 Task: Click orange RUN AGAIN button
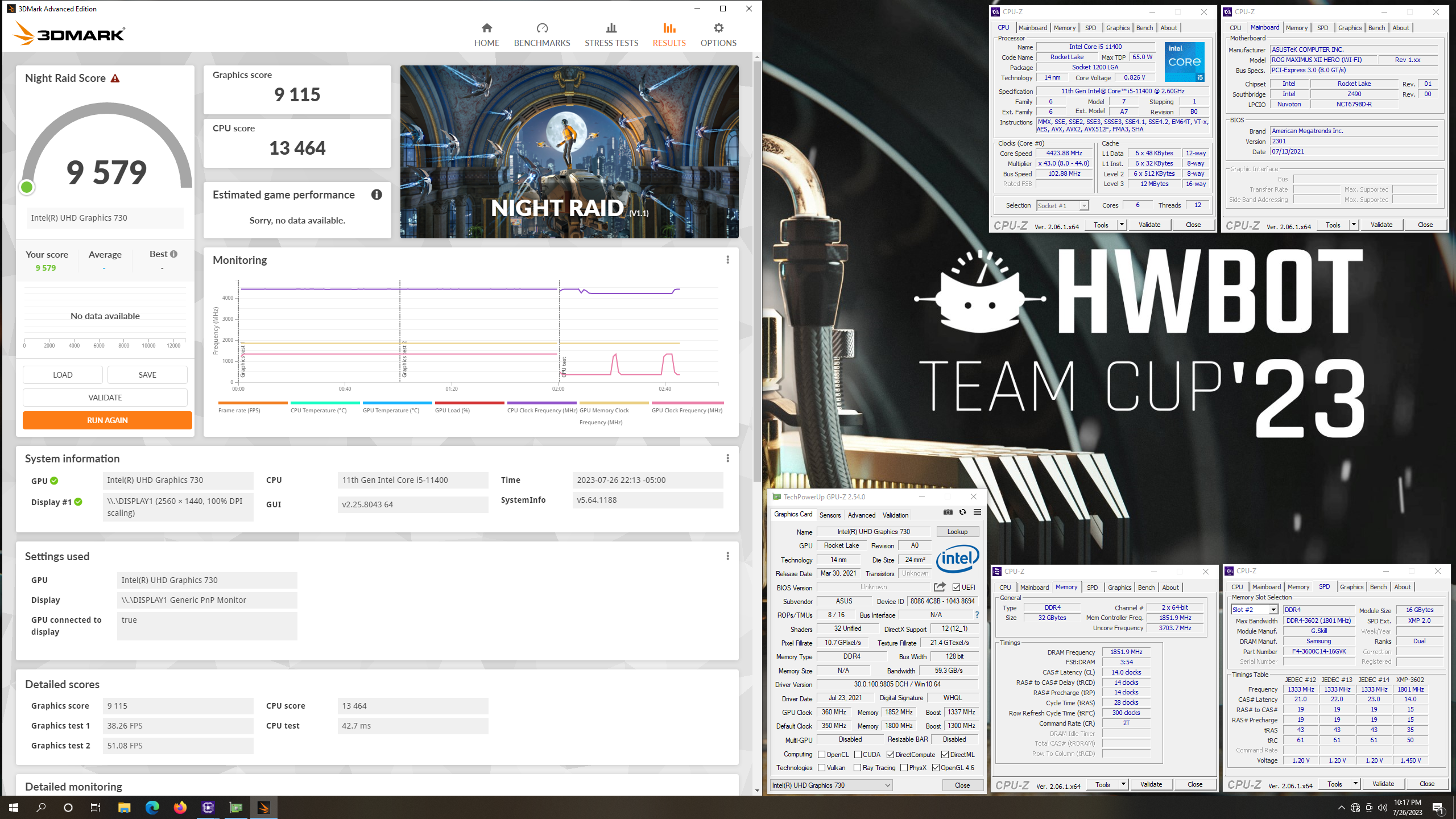click(x=107, y=420)
